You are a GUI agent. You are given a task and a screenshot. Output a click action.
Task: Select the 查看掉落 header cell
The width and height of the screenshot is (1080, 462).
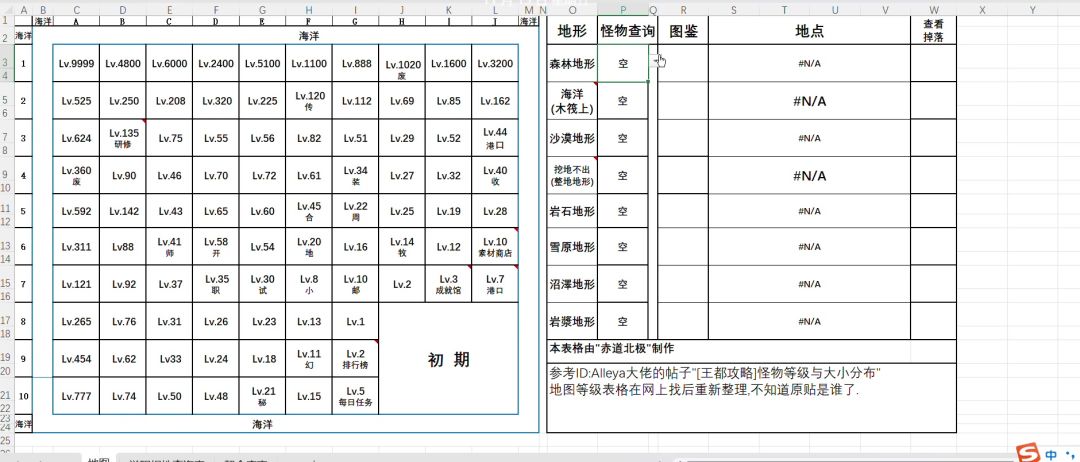tap(932, 30)
